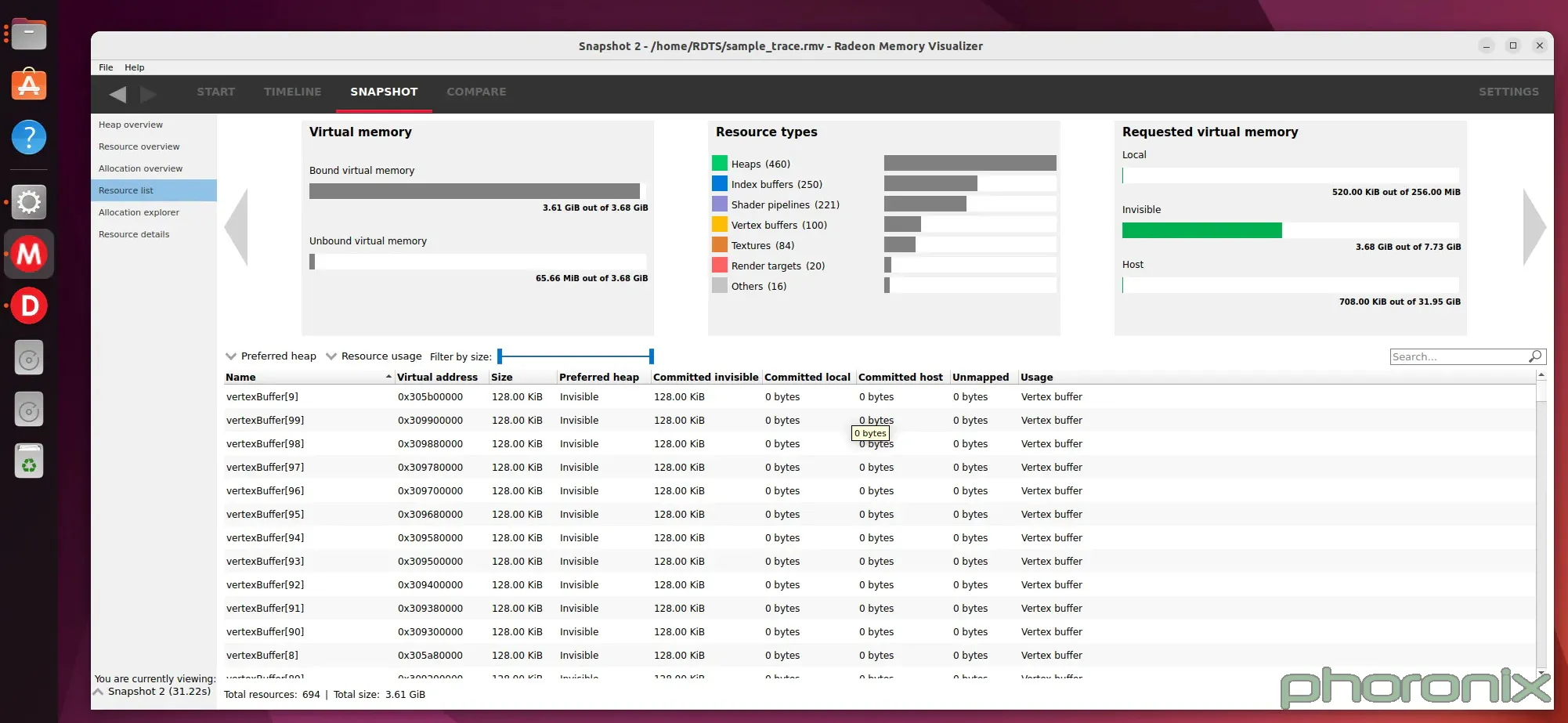The width and height of the screenshot is (1568, 723).
Task: Click the red M app icon in dock
Action: tap(29, 254)
